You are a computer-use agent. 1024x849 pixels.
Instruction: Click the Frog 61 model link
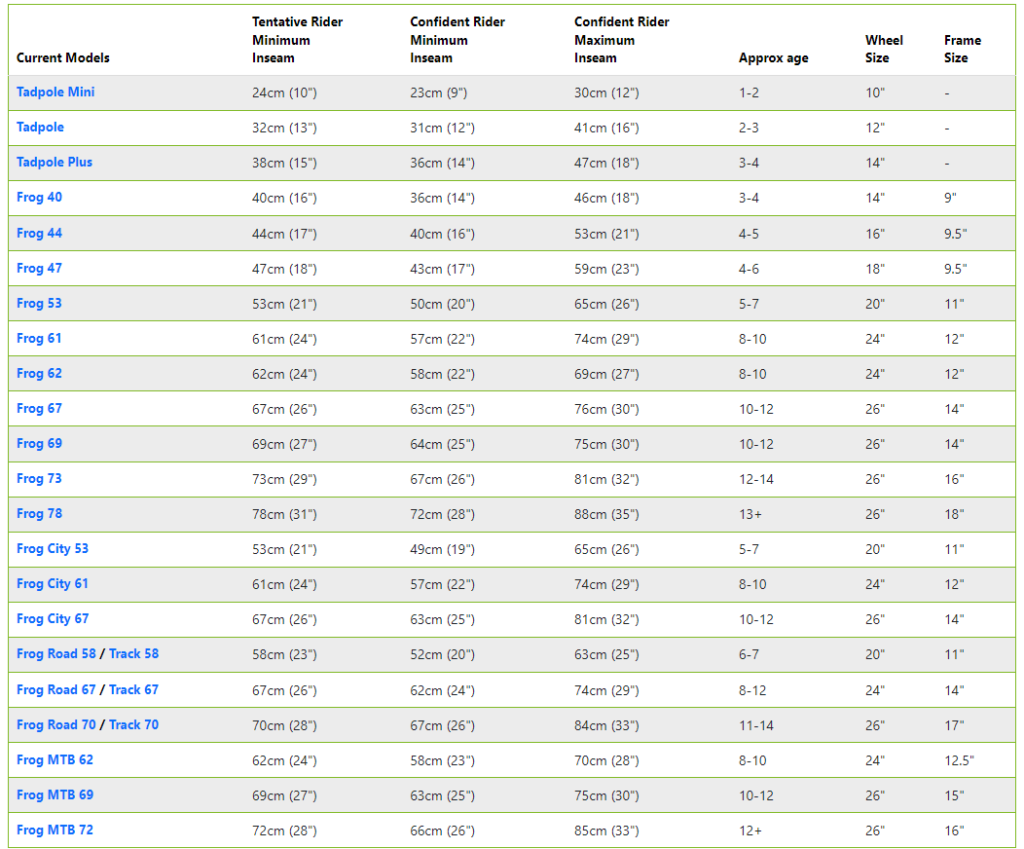pyautogui.click(x=39, y=338)
